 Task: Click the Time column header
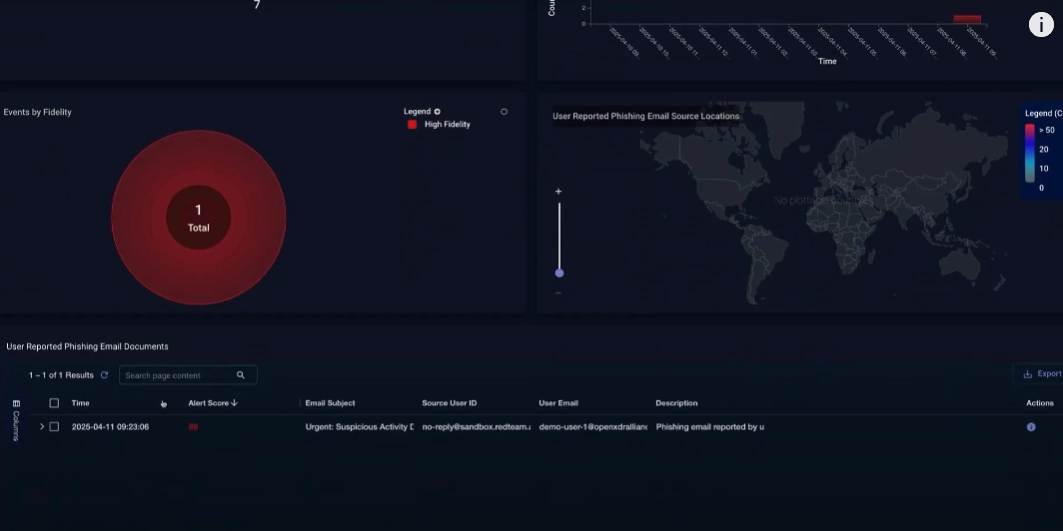pos(81,403)
